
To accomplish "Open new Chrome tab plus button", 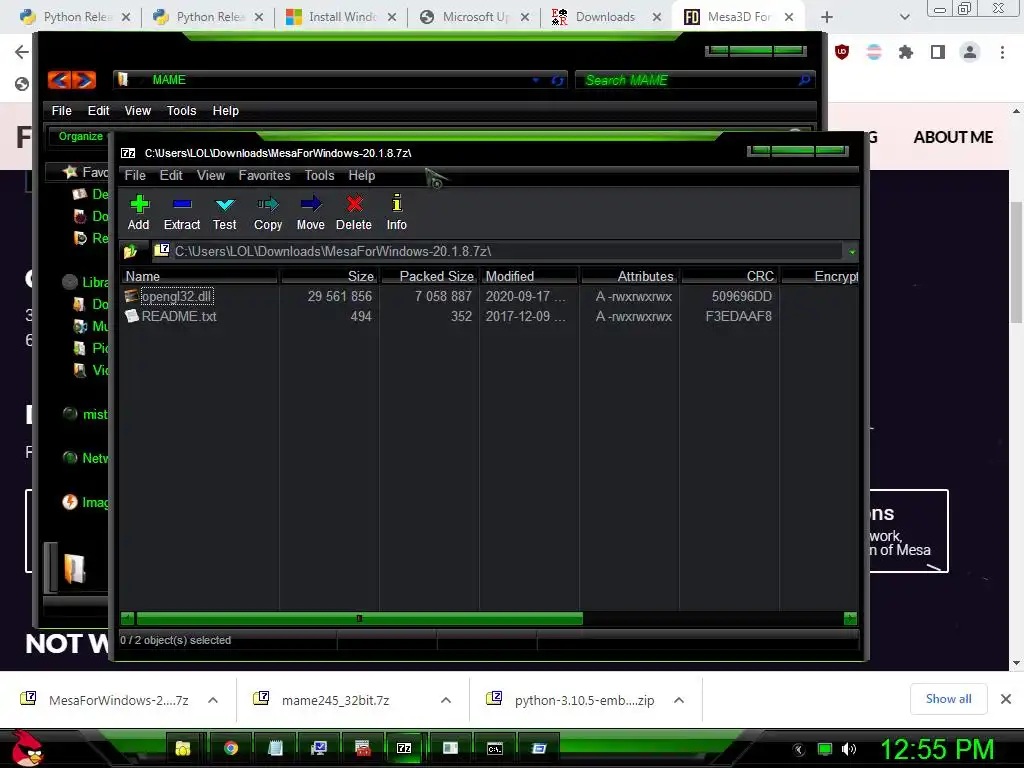I will (827, 17).
